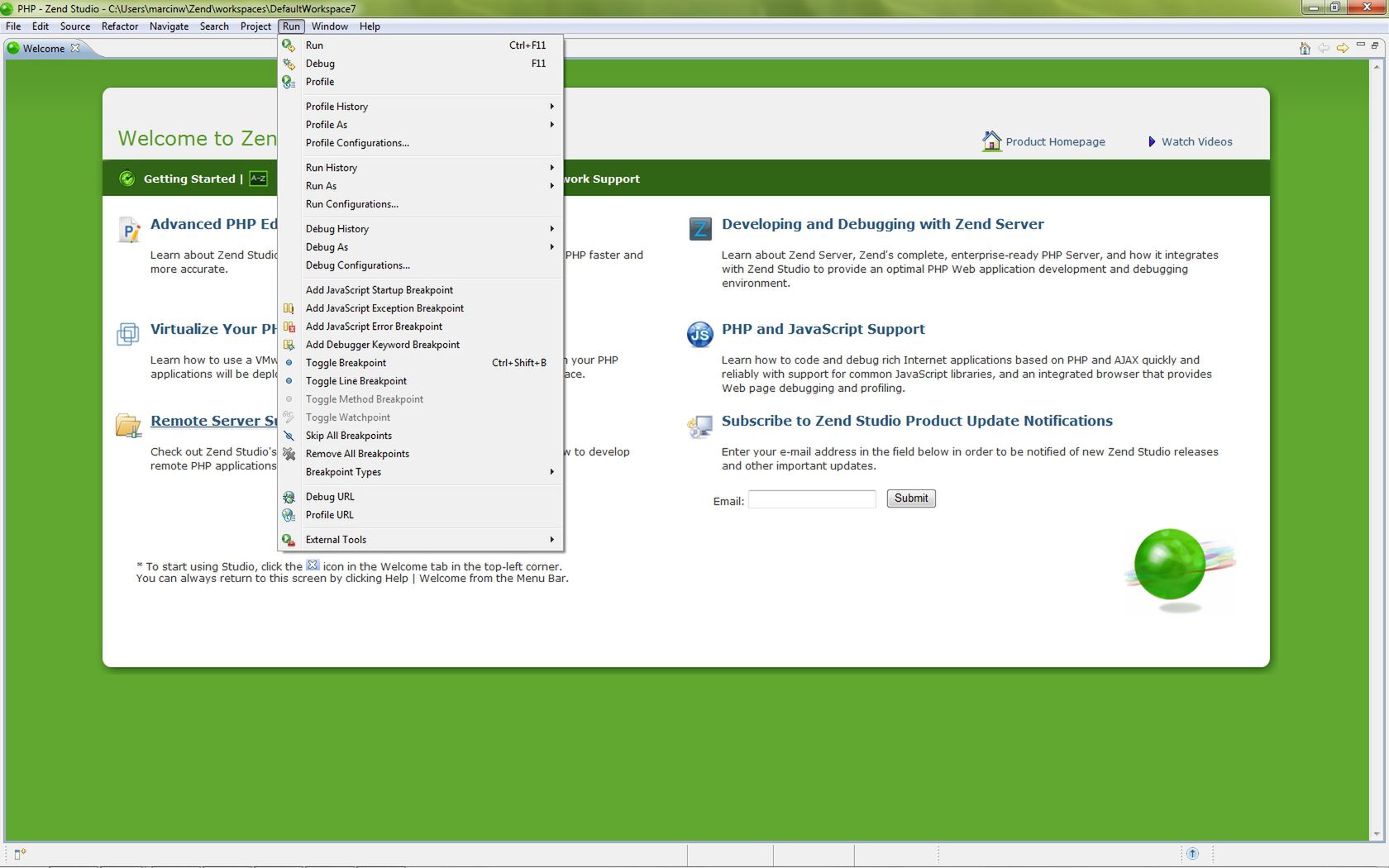1389x868 pixels.
Task: Maximize the Welcome view panel
Action: click(1375, 45)
